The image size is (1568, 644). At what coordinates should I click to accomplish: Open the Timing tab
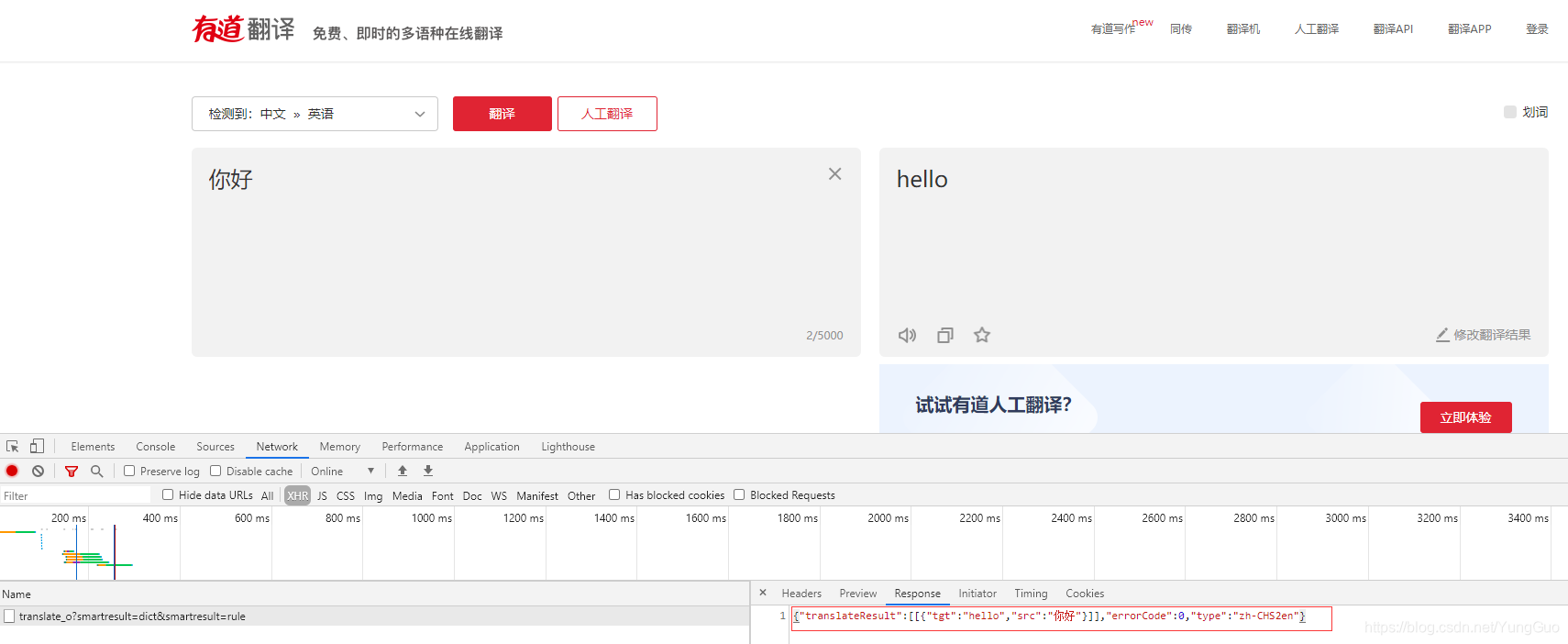tap(1031, 594)
